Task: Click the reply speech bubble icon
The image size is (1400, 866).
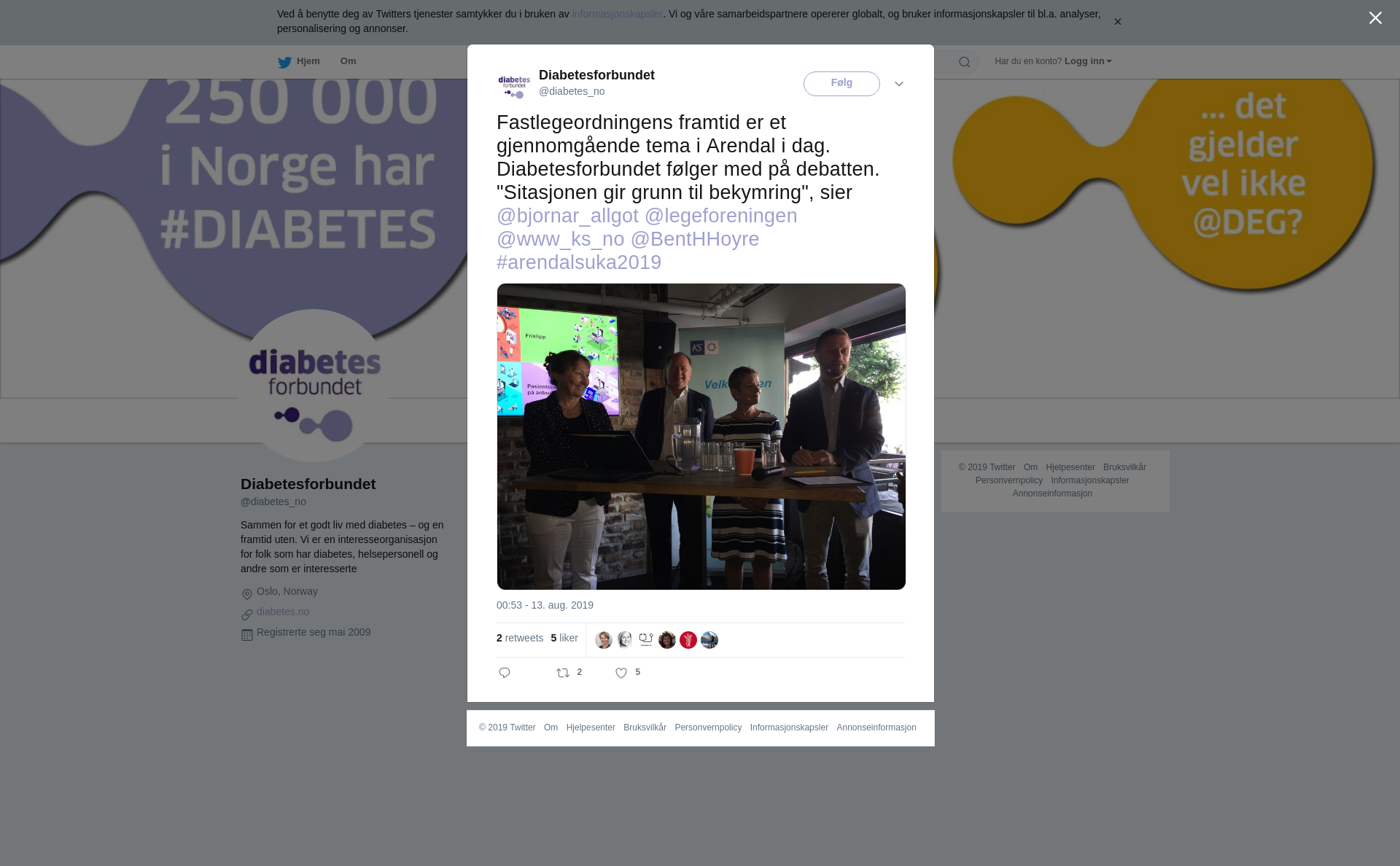Action: (x=505, y=673)
